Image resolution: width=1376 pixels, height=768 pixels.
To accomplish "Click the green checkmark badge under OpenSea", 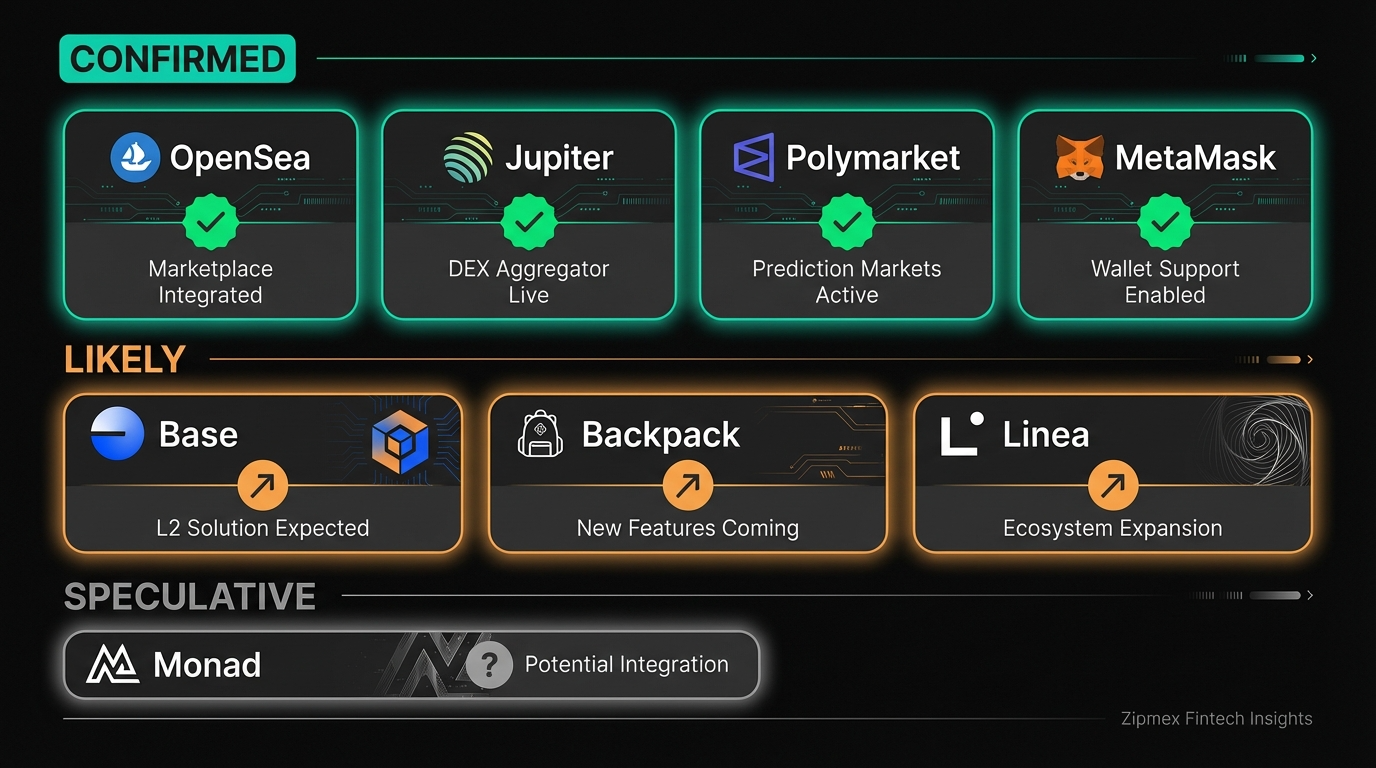I will pos(210,222).
